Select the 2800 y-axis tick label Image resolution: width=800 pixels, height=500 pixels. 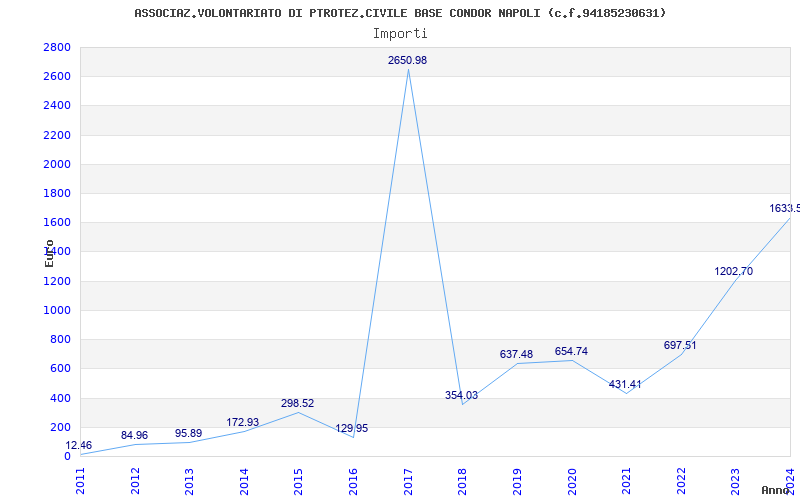57,47
